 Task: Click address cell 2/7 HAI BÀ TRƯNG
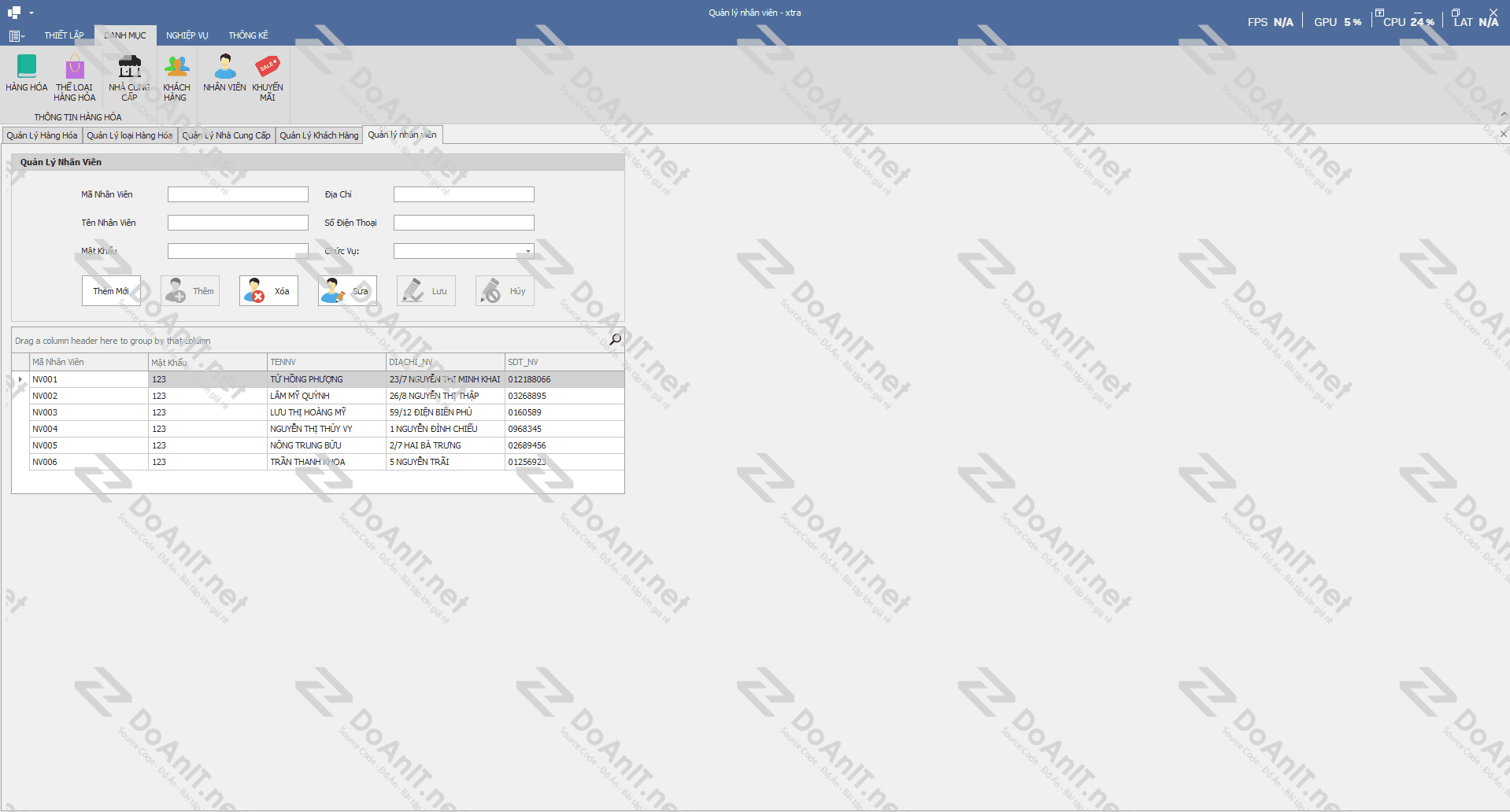[x=446, y=445]
